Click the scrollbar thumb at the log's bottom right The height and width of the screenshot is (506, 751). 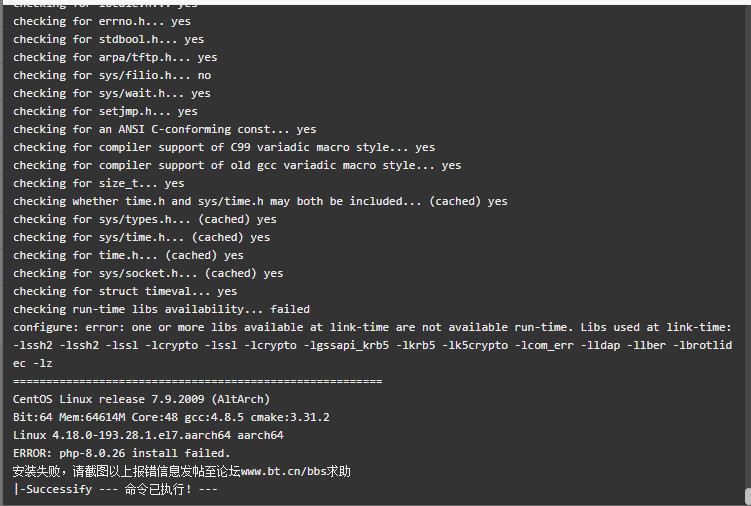tap(748, 496)
